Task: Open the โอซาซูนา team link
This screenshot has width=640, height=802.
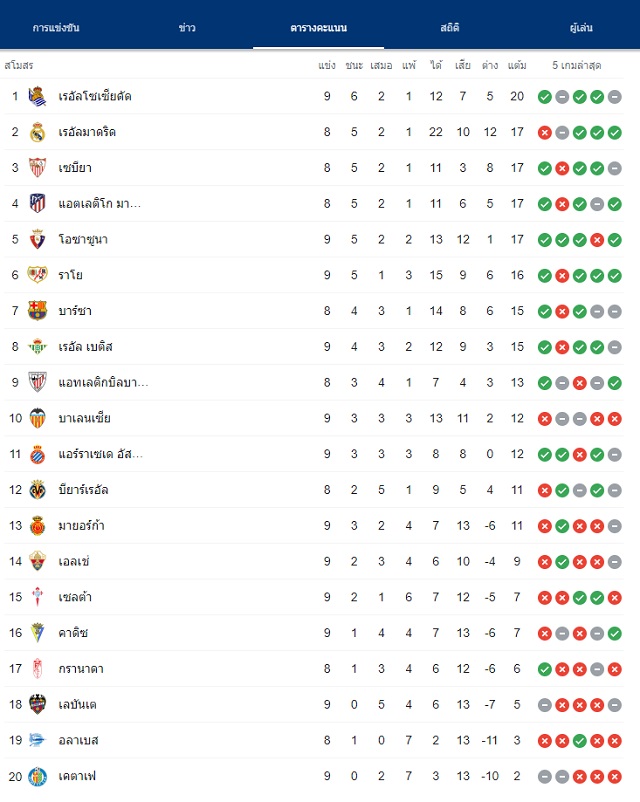Action: pyautogui.click(x=83, y=239)
